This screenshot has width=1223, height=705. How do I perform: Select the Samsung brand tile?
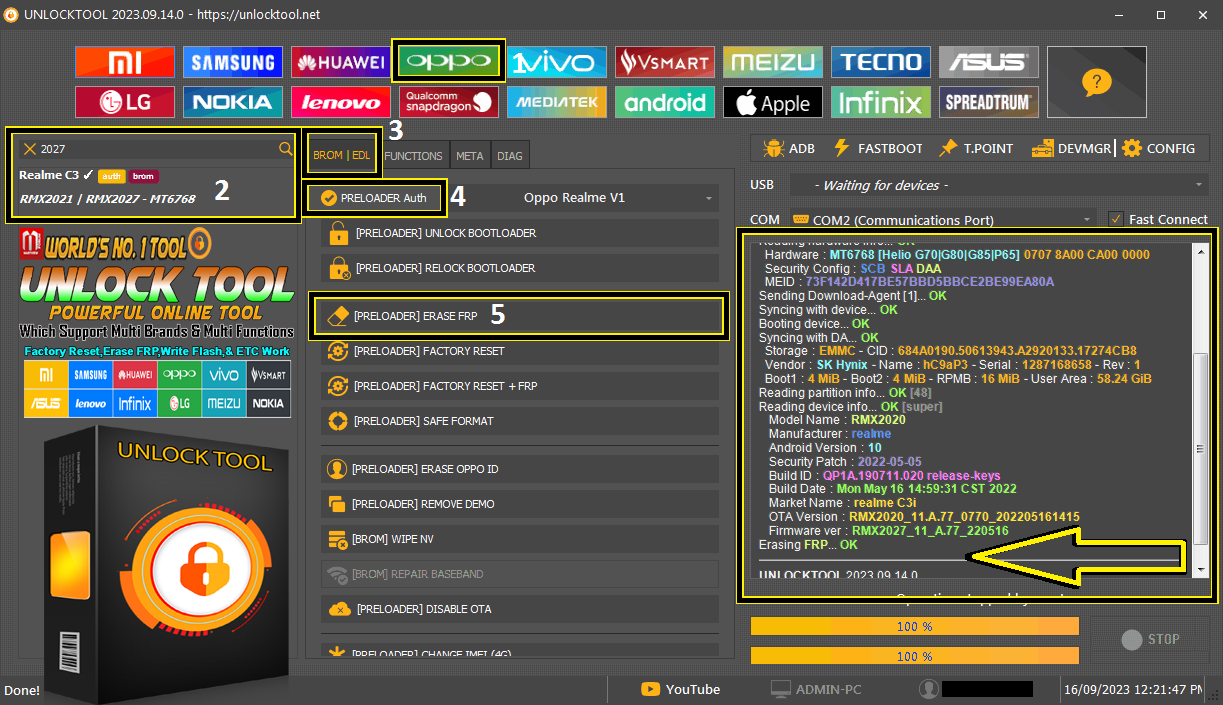[233, 62]
